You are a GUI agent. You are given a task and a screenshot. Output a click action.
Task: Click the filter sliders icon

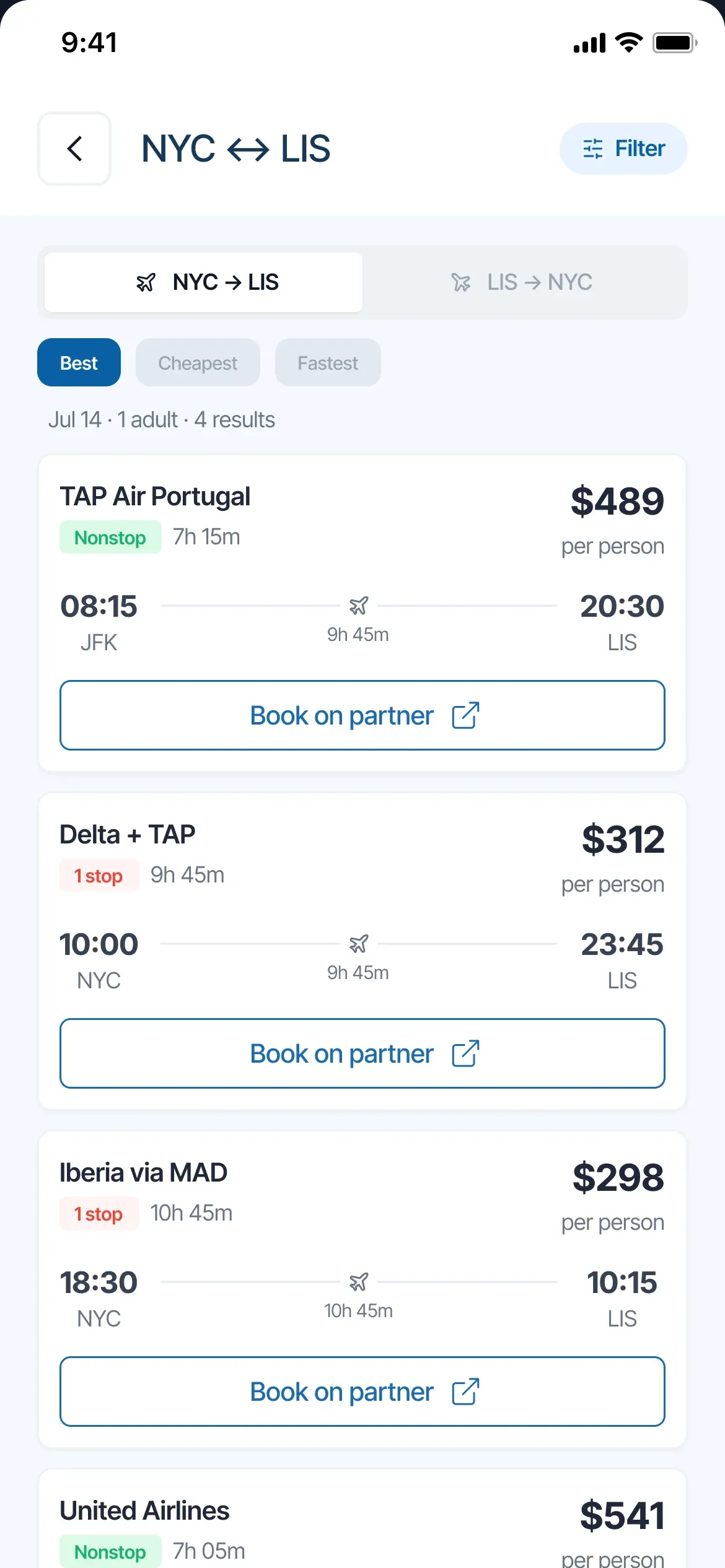[593, 149]
